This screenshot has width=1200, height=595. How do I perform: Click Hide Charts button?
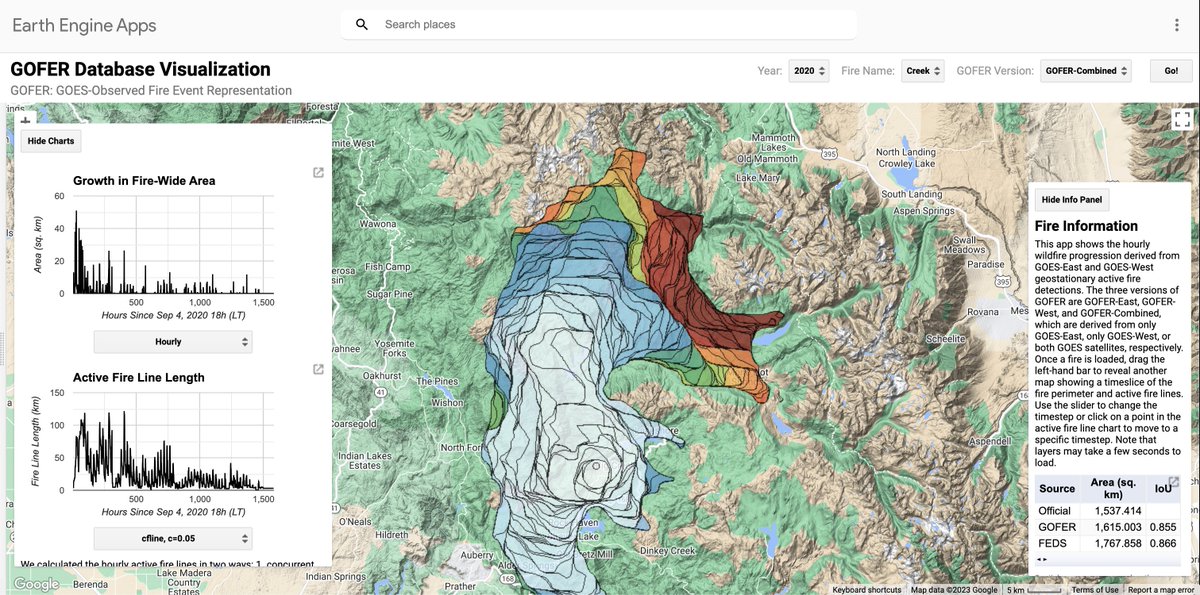[51, 141]
